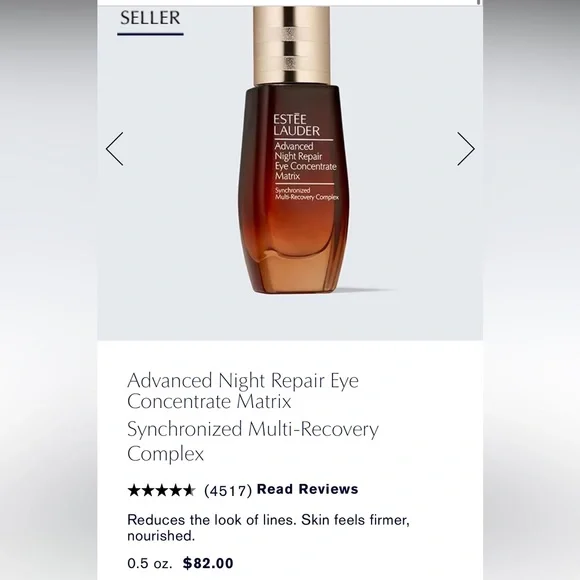The image size is (580, 580).
Task: Click the Synchronized Multi-Recovery Complex subtitle
Action: 253,441
